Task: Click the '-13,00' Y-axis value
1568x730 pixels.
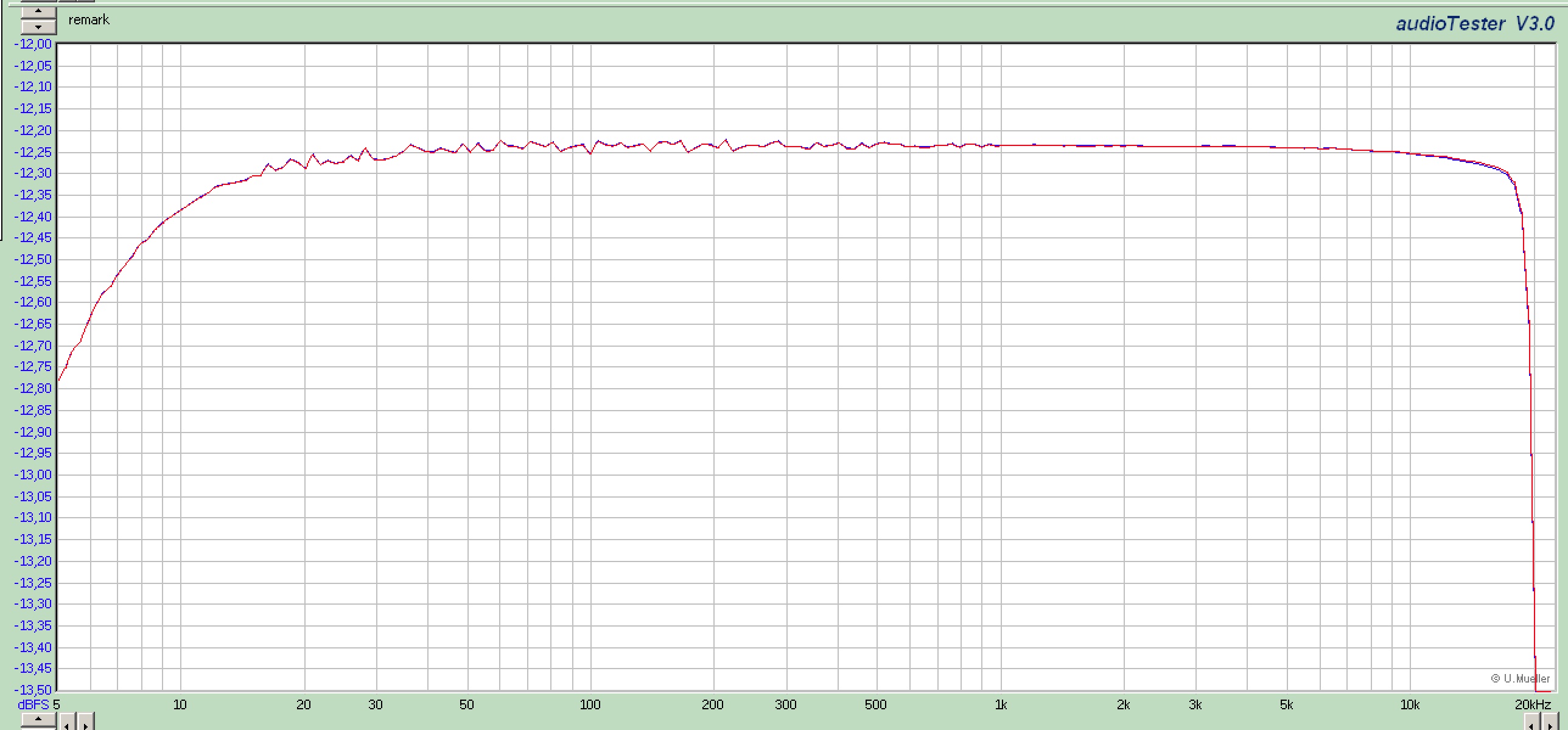Action: pyautogui.click(x=33, y=474)
